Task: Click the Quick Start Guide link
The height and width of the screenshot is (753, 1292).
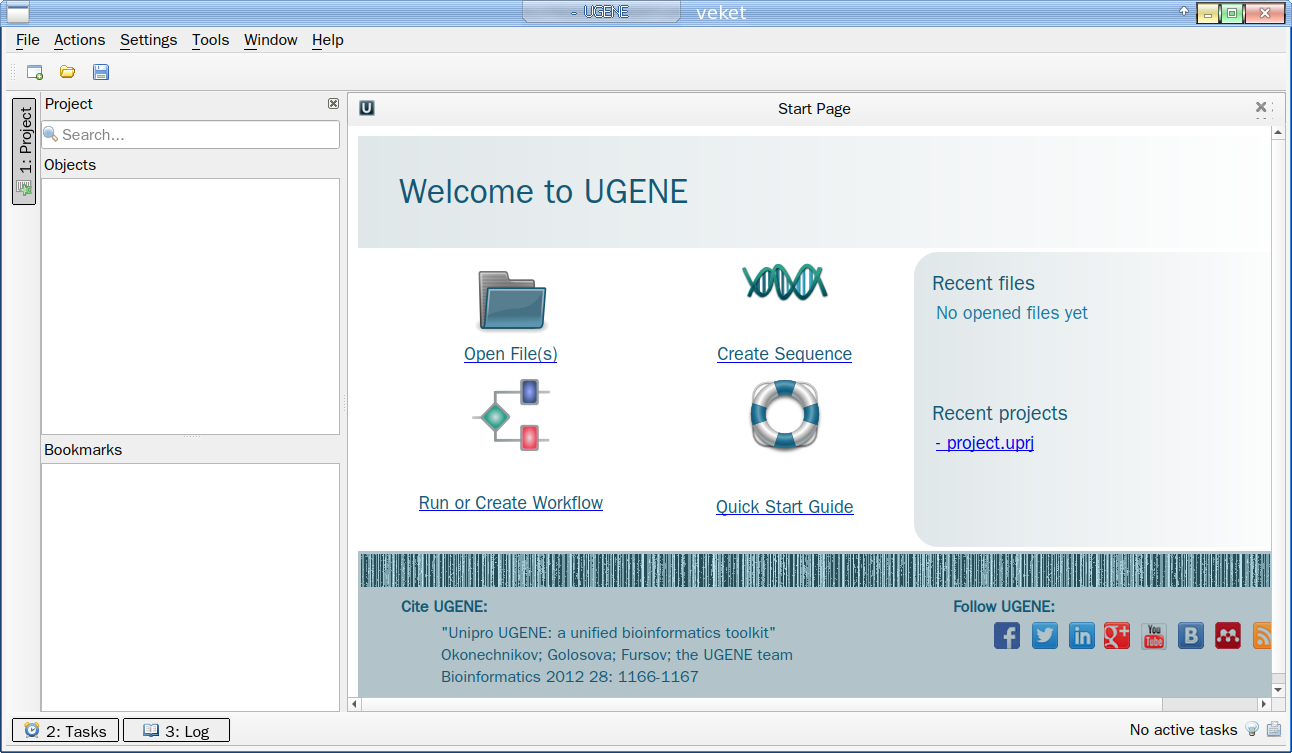Action: coord(785,507)
